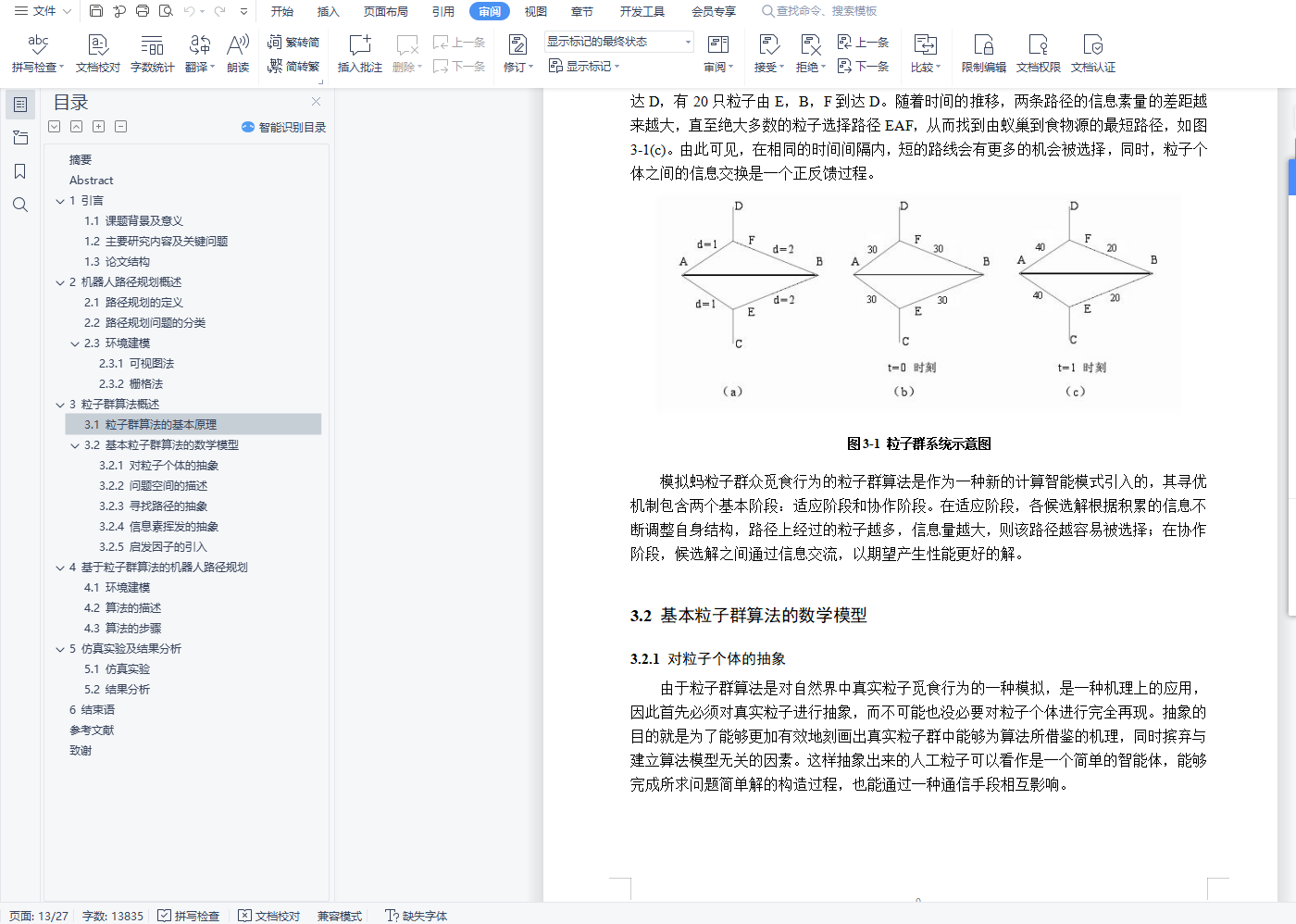Click the down-level arrow box in 目录 panel
Image resolution: width=1296 pixels, height=924 pixels.
(x=54, y=126)
